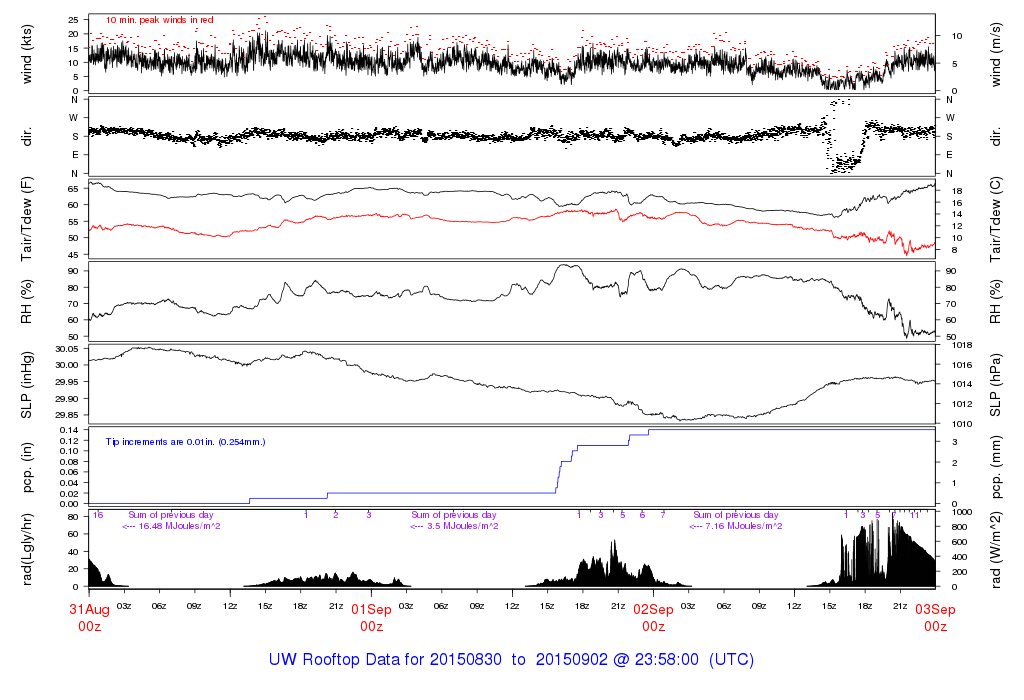This screenshot has height=700, width=1024.
Task: Click the '65' tick on Tair/Tdew (F) axis
Action: pyautogui.click(x=73, y=189)
